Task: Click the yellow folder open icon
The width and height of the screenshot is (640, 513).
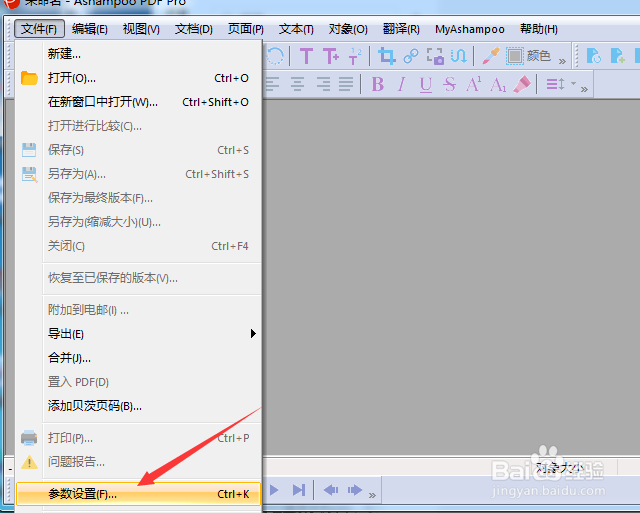Action: coord(29,78)
